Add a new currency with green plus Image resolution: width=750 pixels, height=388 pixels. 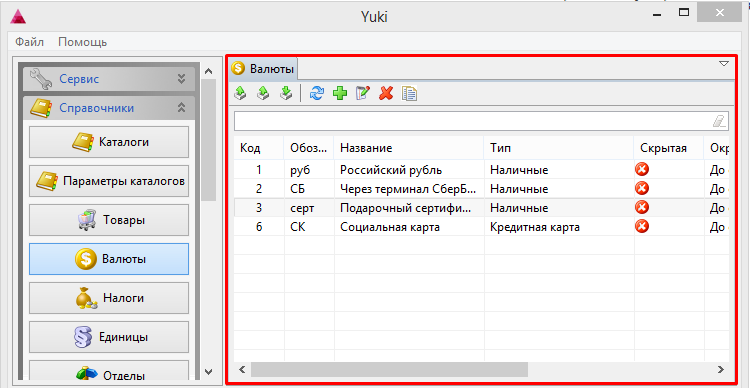340,93
